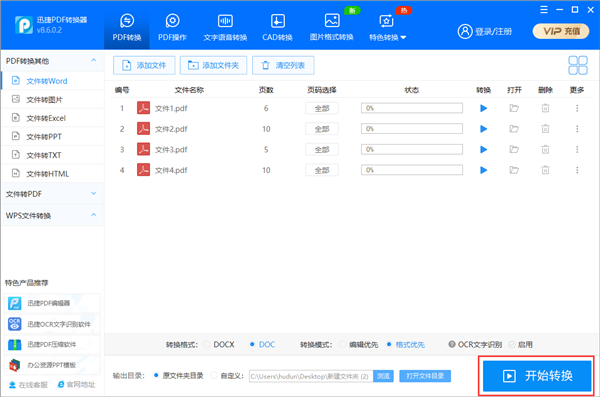This screenshot has width=600, height=397.
Task: Select 文件转PPT in sidebar
Action: 52,137
